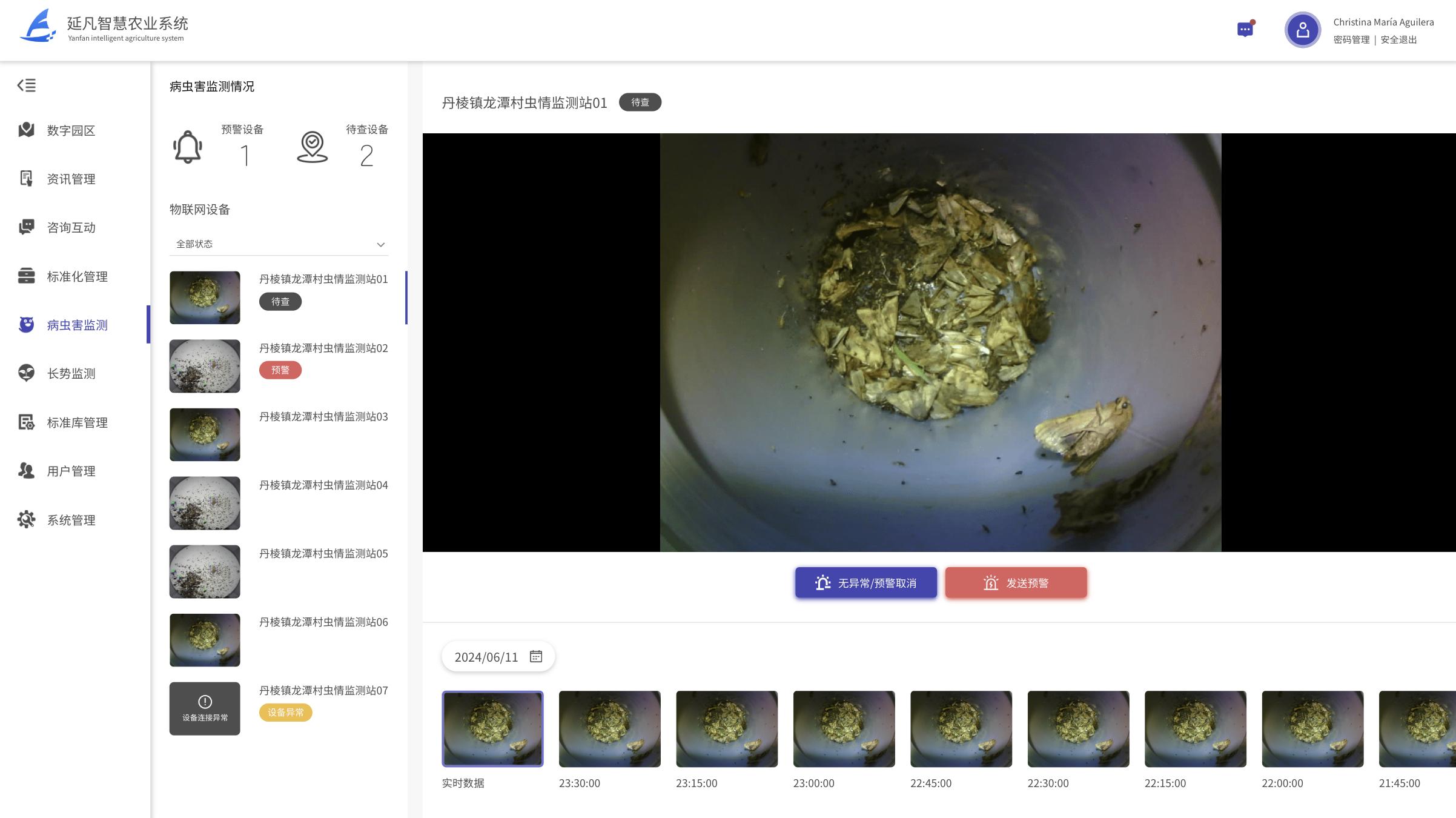1456x818 pixels.
Task: Open the 2024/06/11 date picker
Action: coord(486,657)
